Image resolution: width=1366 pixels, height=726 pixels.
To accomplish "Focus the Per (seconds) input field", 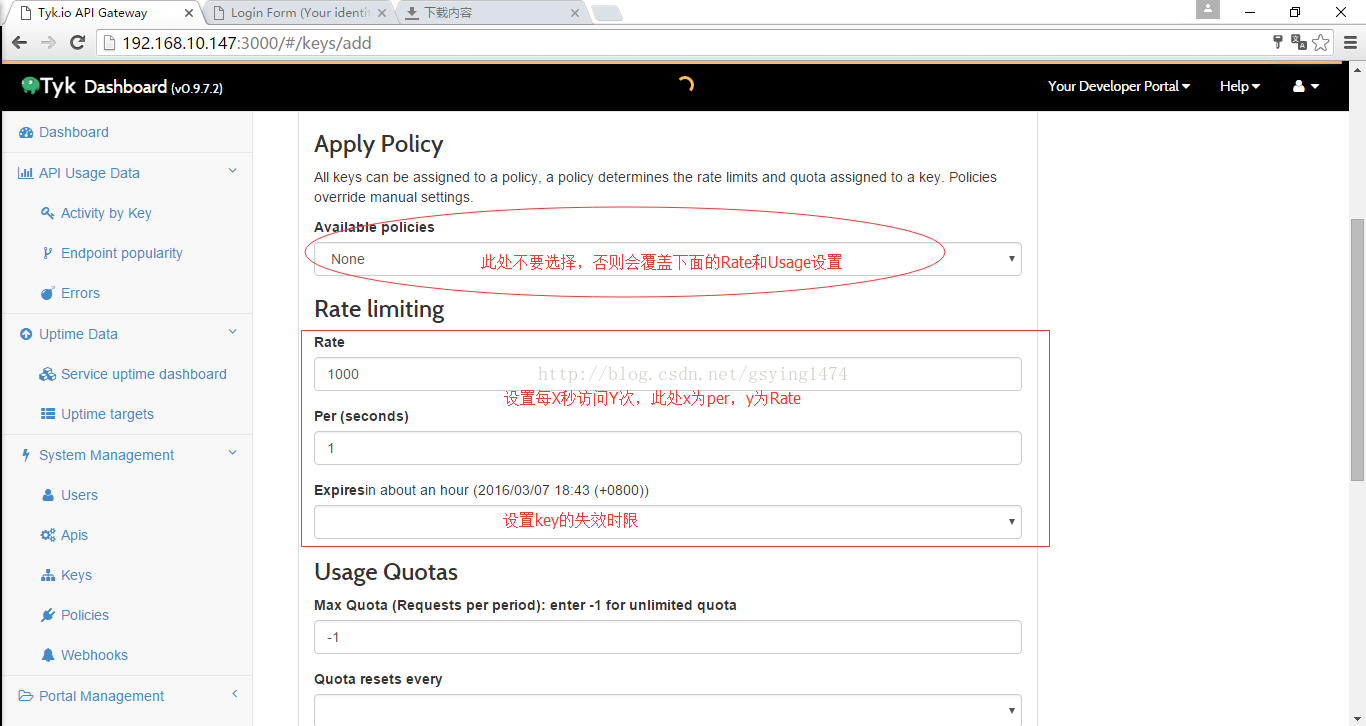I will [667, 448].
